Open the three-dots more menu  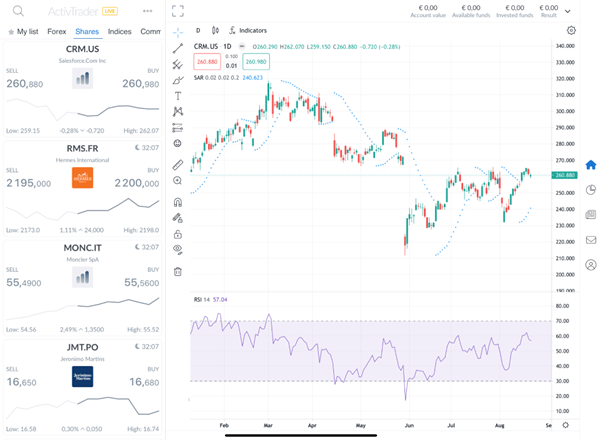148,11
